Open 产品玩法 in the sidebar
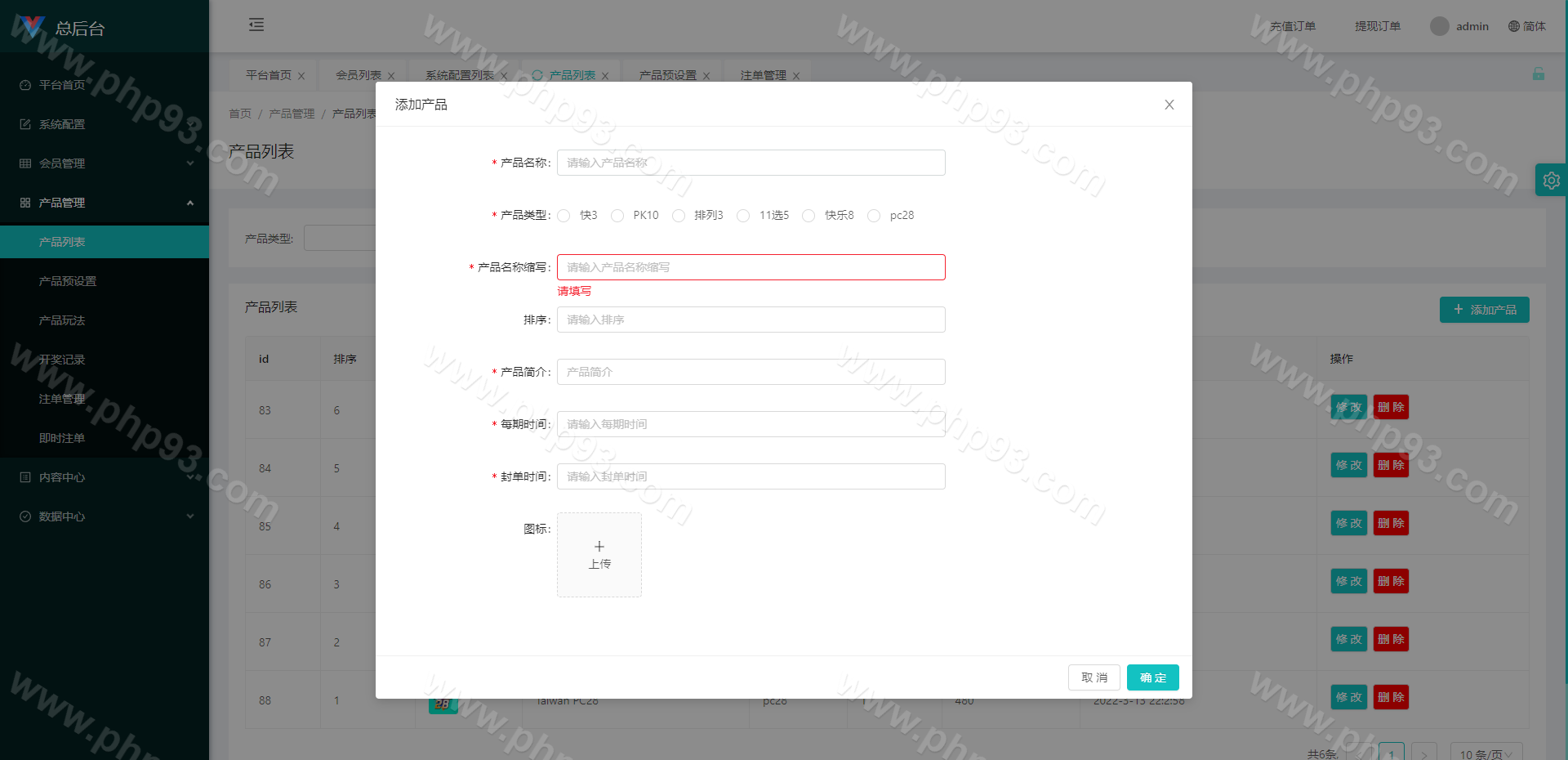The width and height of the screenshot is (1568, 760). [x=62, y=320]
